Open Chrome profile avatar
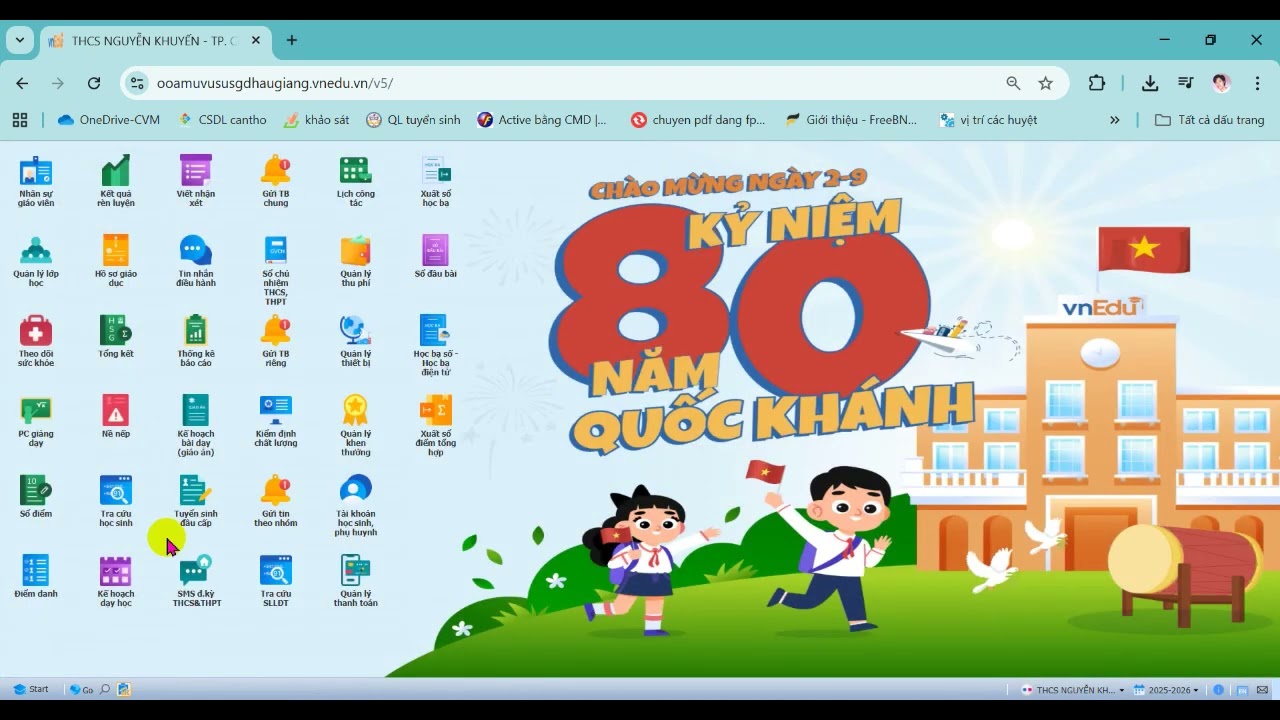This screenshot has width=1280, height=720. 1221,83
